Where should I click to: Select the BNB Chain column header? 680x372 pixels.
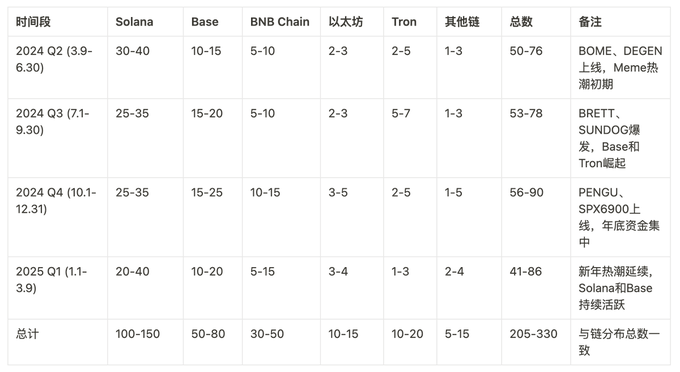pyautogui.click(x=280, y=22)
